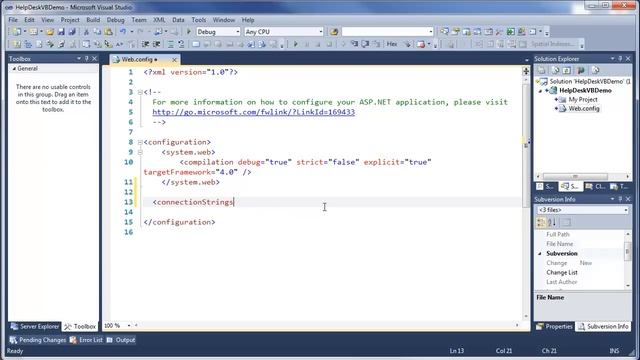Sort Subversion Info properties alphabetically
The width and height of the screenshot is (640, 360).
pos(552,222)
